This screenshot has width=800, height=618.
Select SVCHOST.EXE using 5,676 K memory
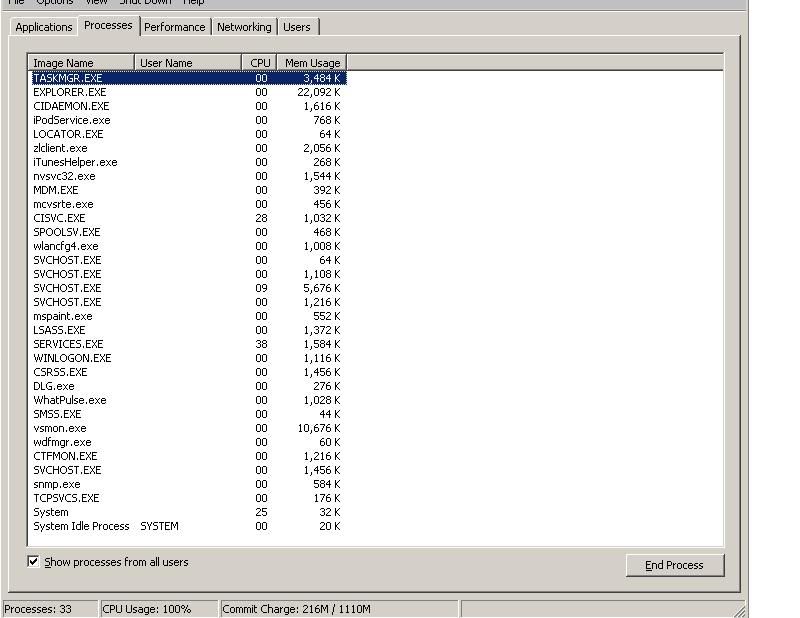[x=189, y=288]
